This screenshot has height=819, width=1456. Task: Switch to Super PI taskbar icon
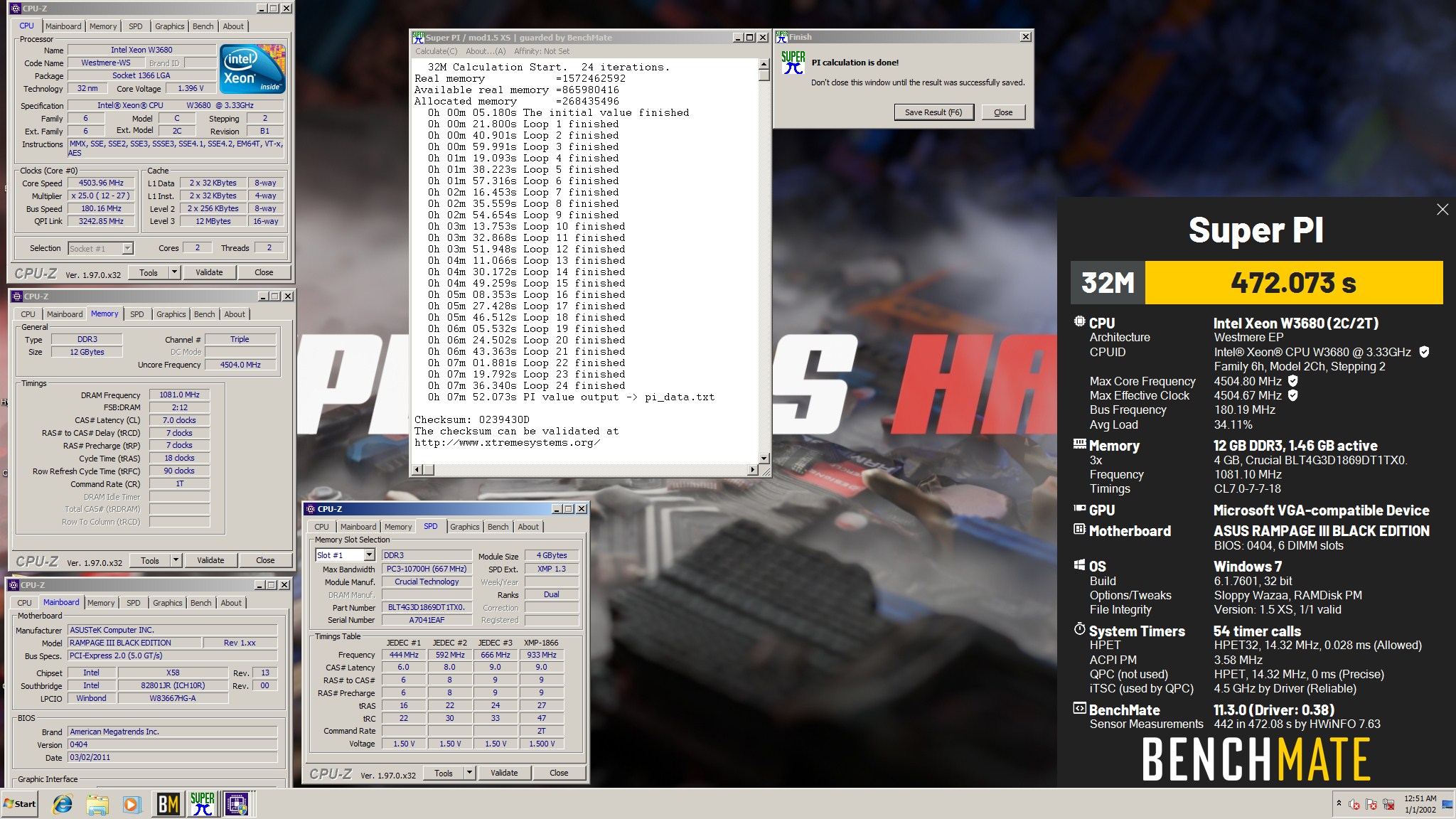click(202, 804)
